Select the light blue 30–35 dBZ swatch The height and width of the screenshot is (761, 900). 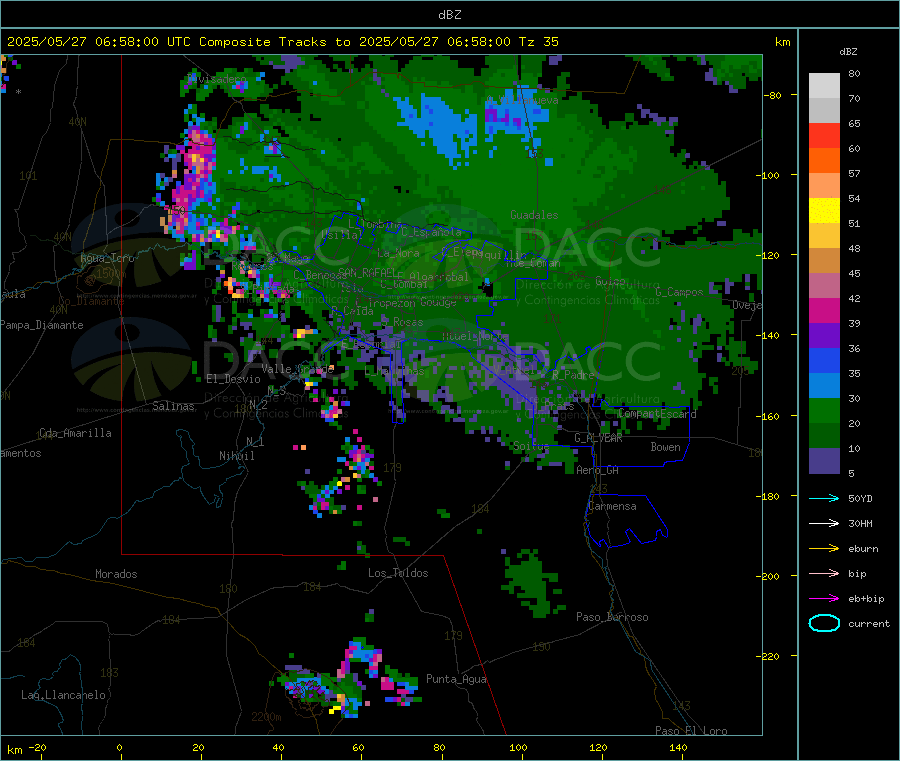pos(824,386)
